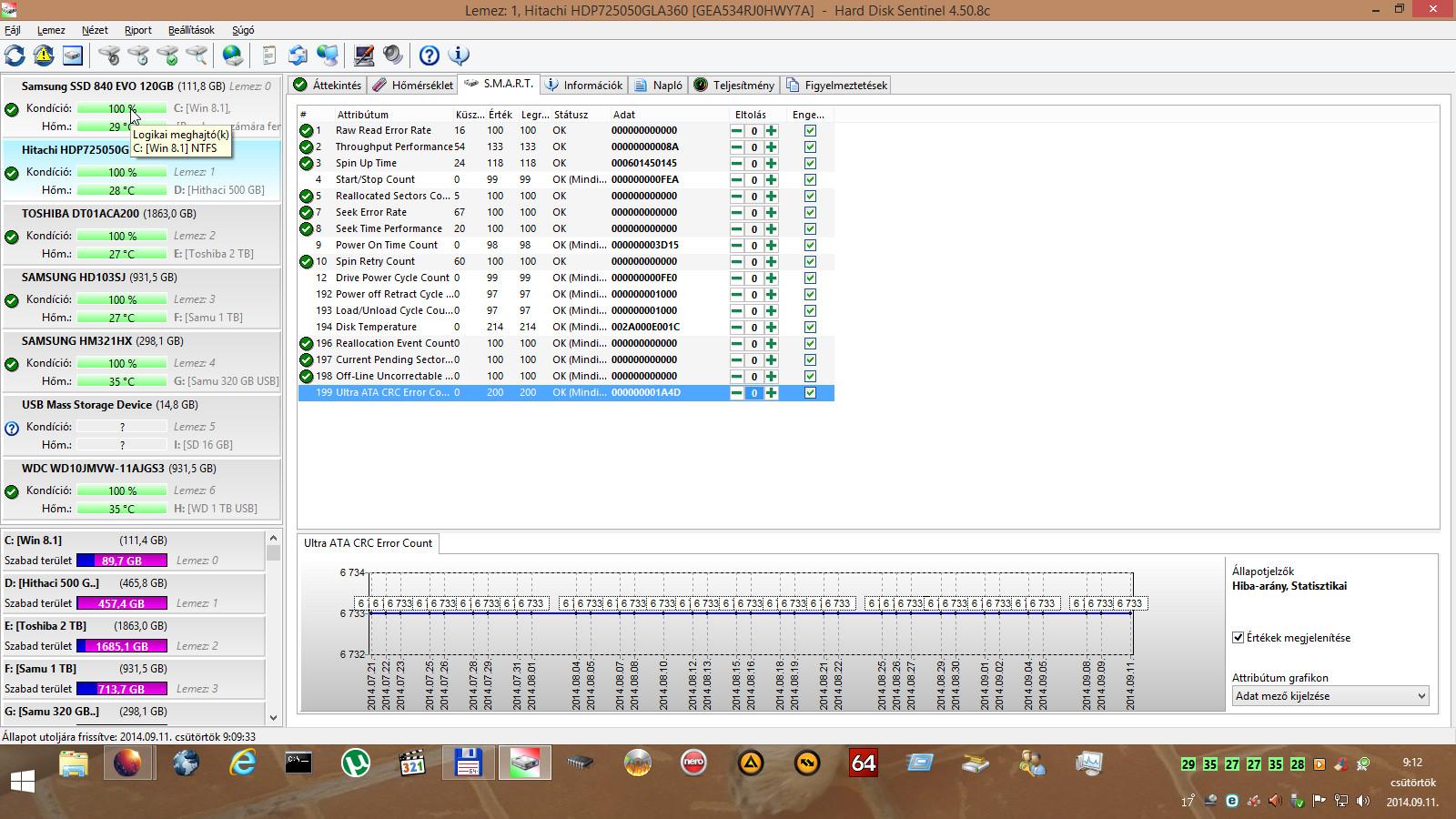Select the WDC WD10JMVW-11AJGS3 disk entry
Screen dimensions: 1456x819
(142, 490)
